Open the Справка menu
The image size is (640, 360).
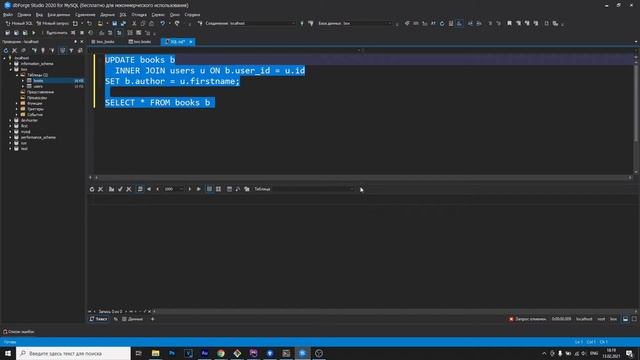[192, 15]
